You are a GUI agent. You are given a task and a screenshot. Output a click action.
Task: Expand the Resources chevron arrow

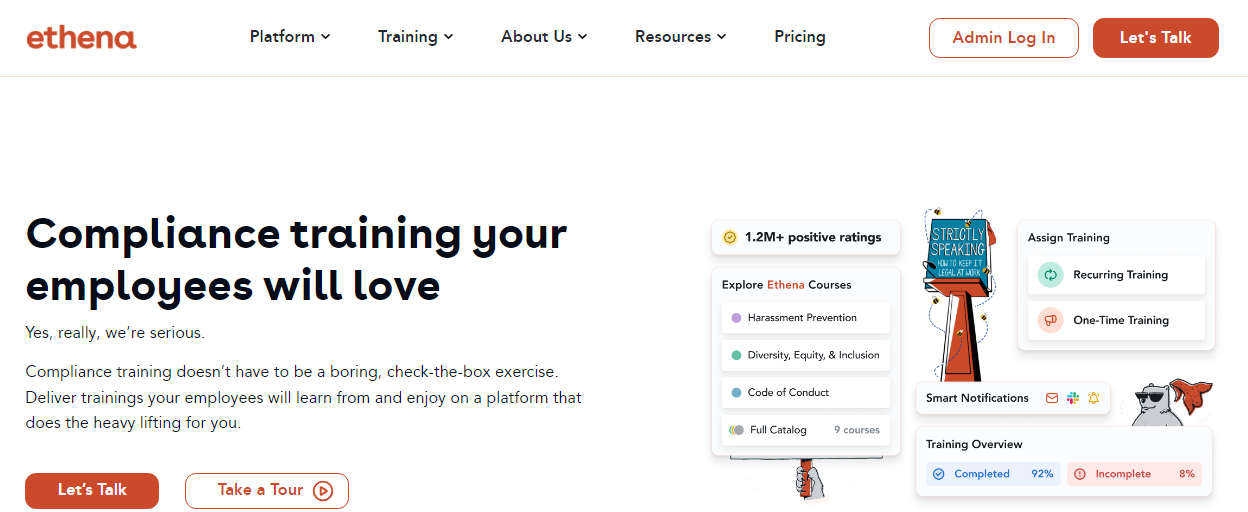click(721, 37)
